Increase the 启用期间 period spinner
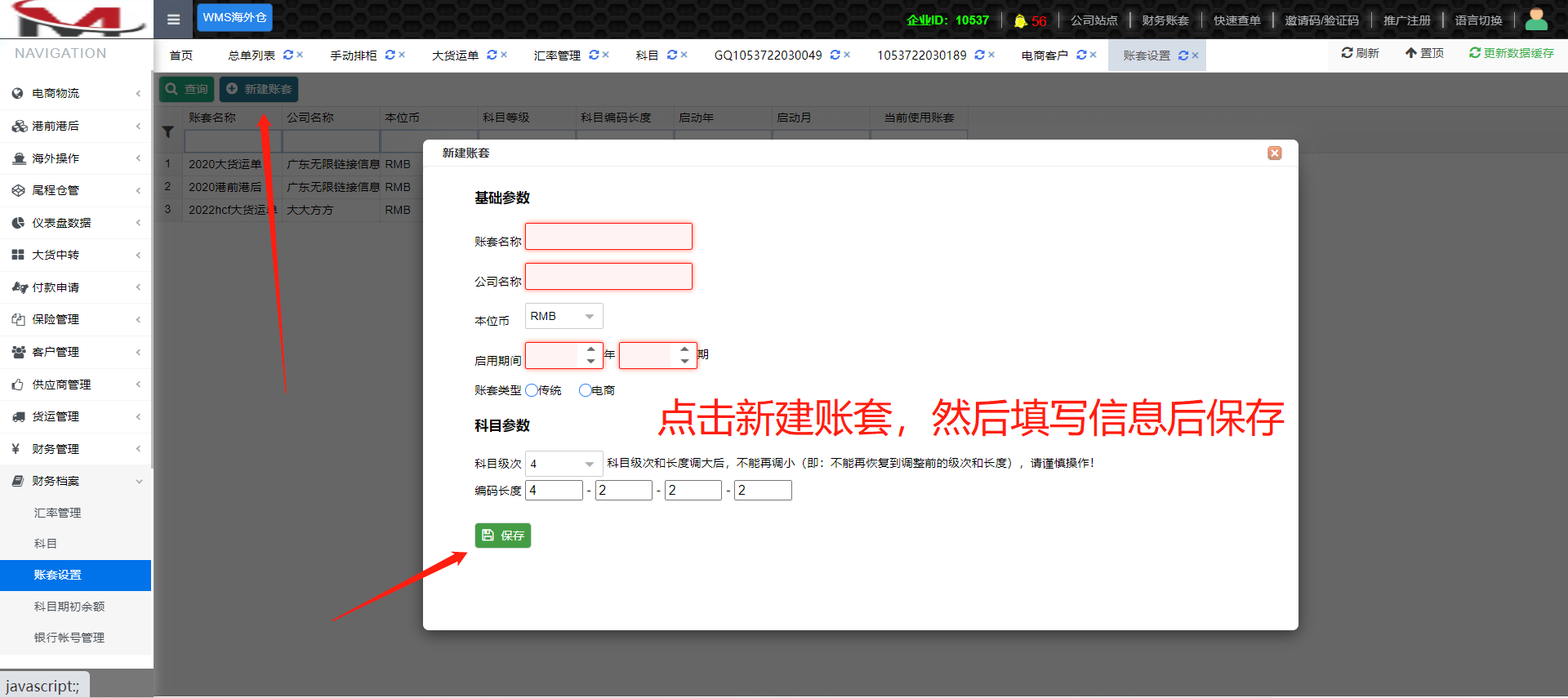Viewport: 1568px width, 698px height. (x=684, y=349)
